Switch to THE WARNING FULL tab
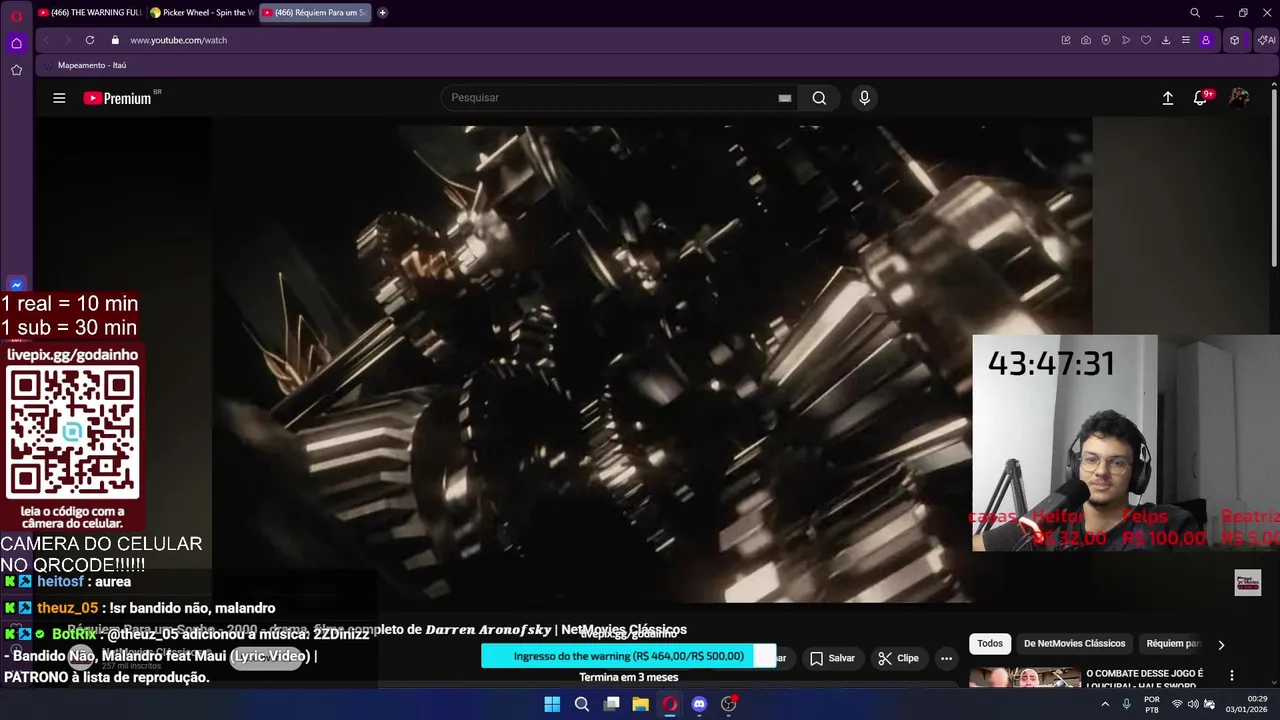 pyautogui.click(x=89, y=13)
